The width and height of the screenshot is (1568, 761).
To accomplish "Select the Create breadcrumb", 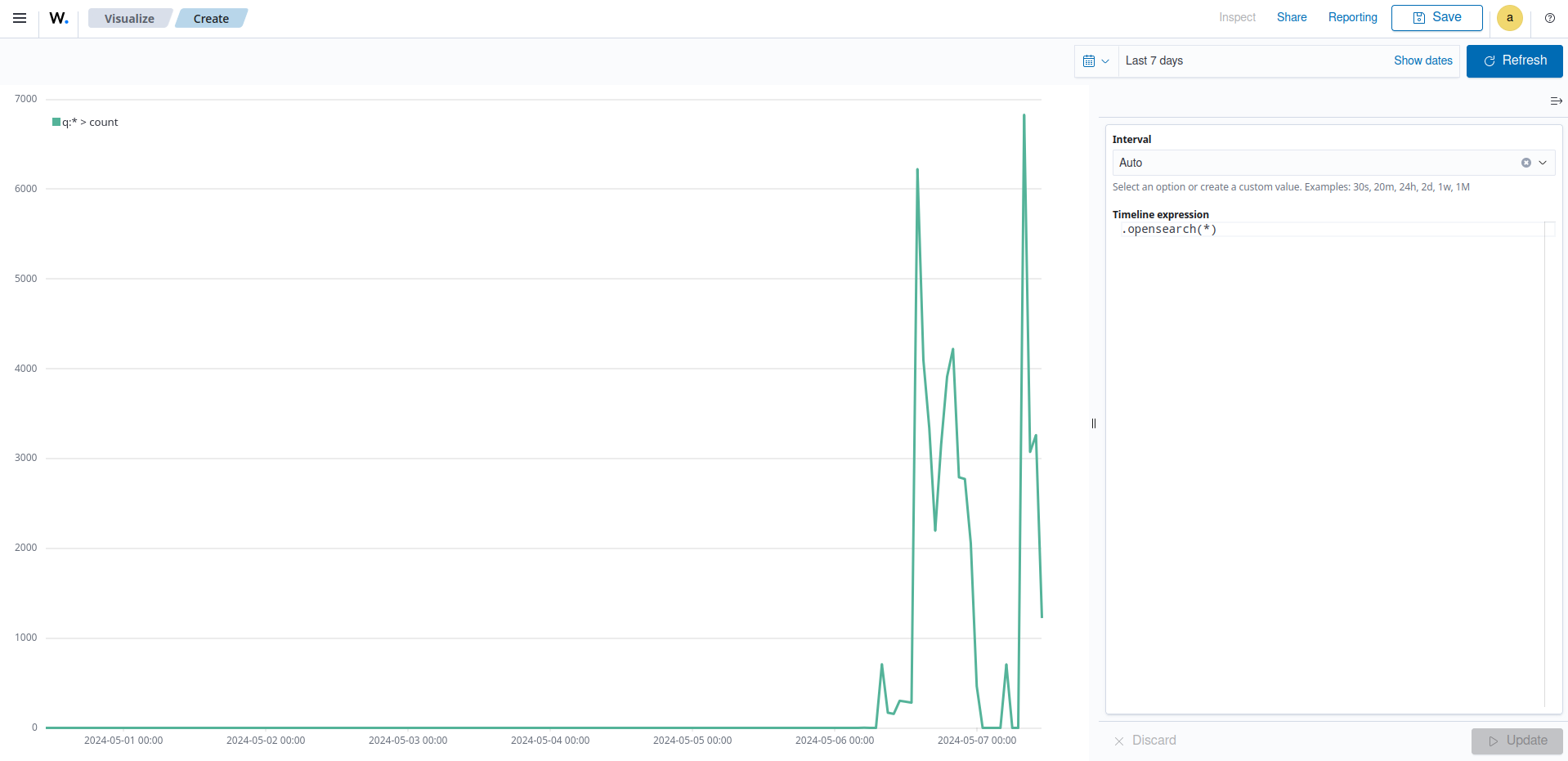I will (x=211, y=18).
